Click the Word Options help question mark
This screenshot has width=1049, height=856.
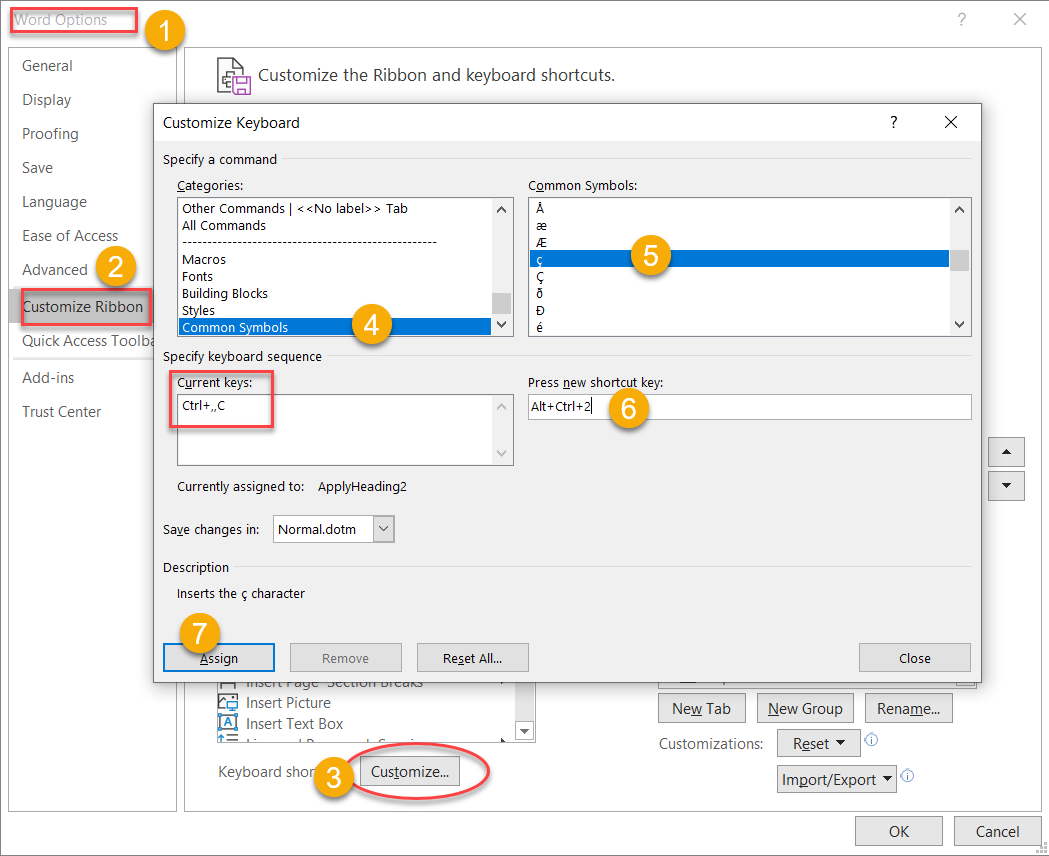pos(961,19)
